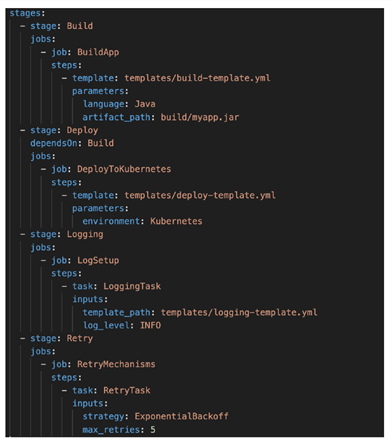The image size is (392, 448).
Task: Click the 'dependsOn' key
Action: tap(54, 143)
